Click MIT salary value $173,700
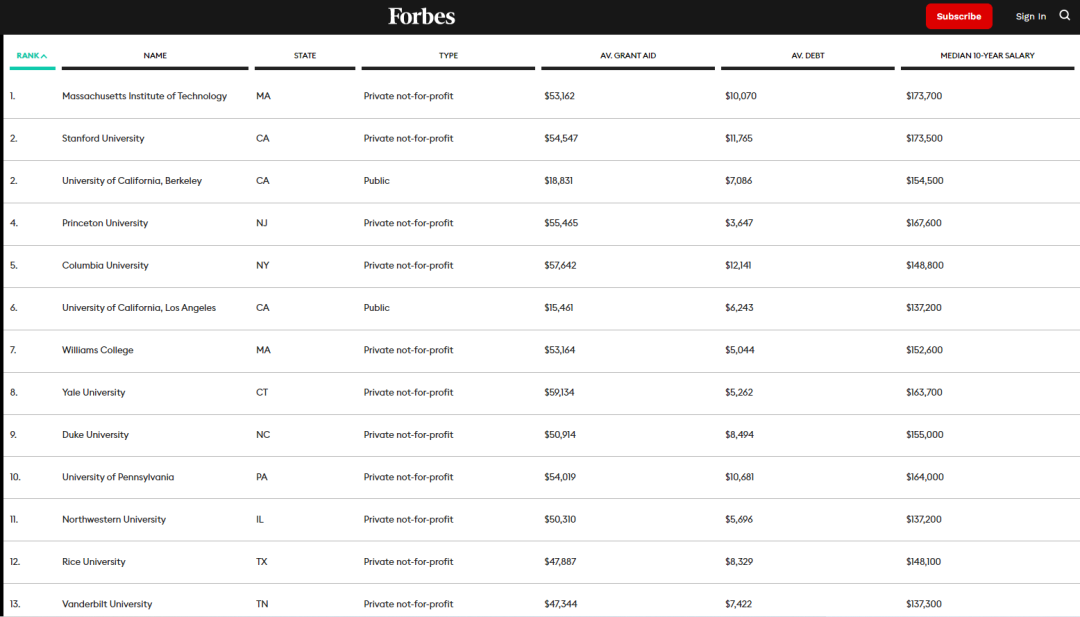The height and width of the screenshot is (617, 1080). click(x=924, y=96)
